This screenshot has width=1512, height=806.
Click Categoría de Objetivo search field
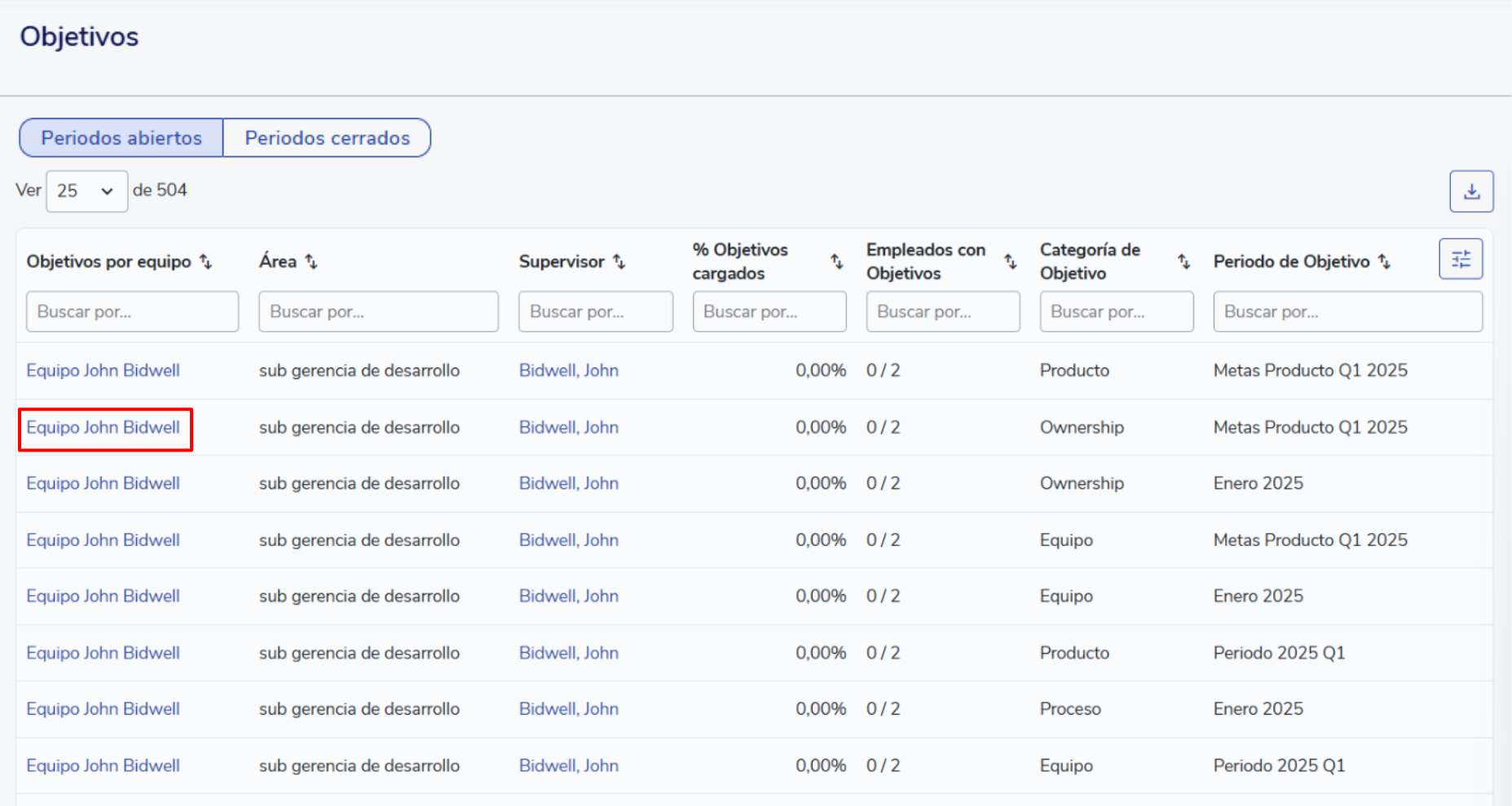pyautogui.click(x=1116, y=312)
